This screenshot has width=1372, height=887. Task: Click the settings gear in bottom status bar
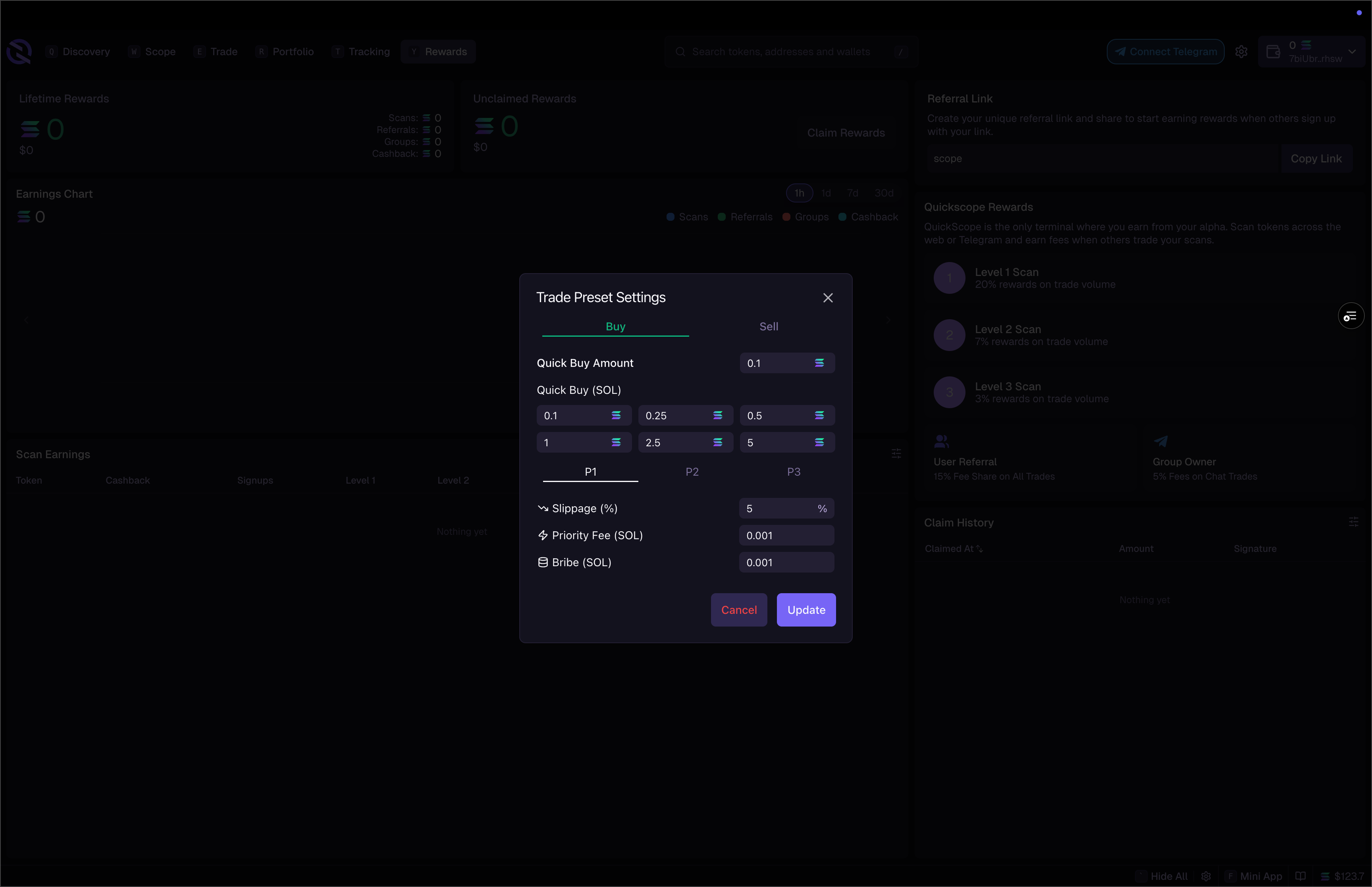pos(1206,876)
